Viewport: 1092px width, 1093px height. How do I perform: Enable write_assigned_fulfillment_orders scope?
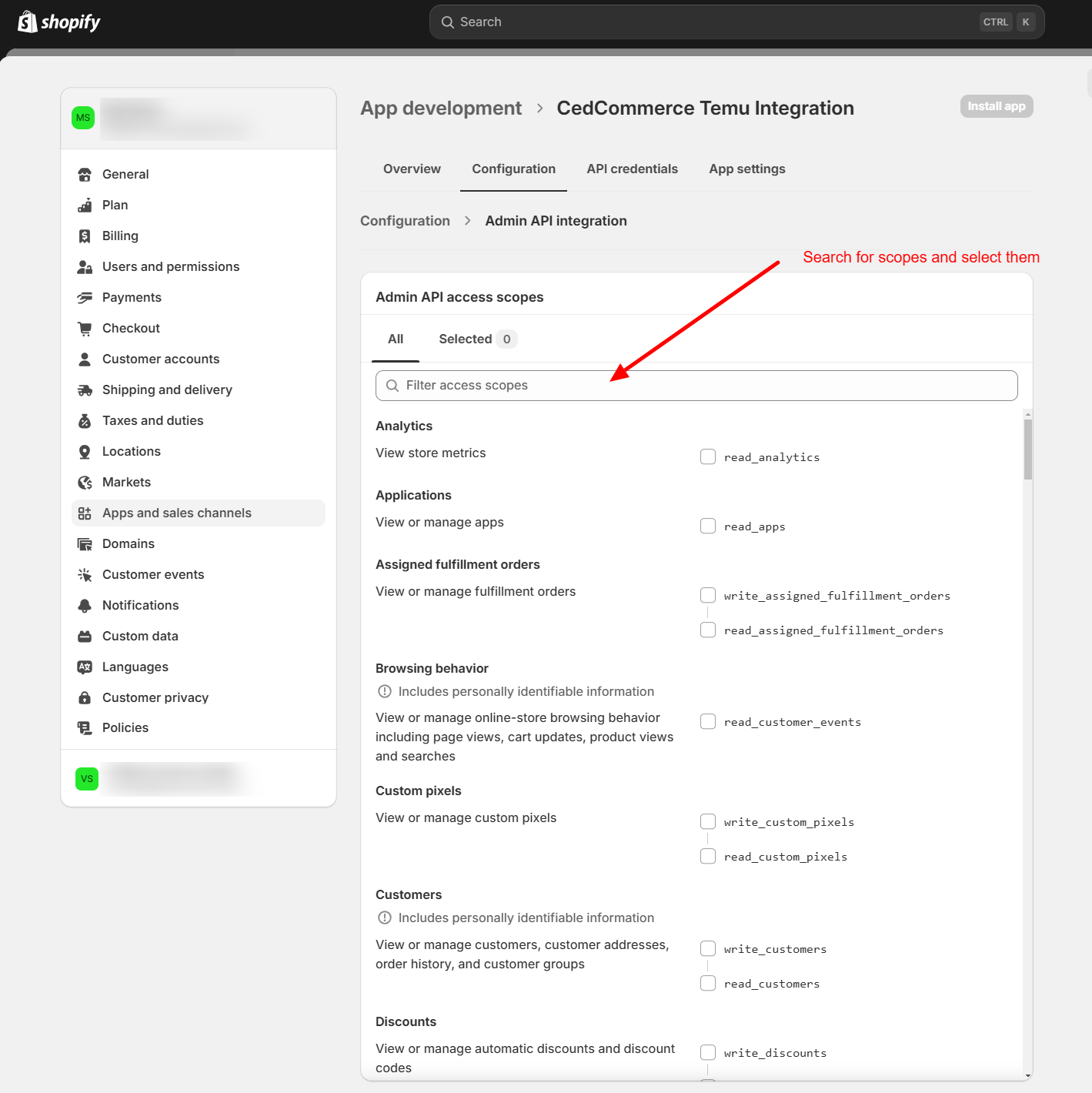tap(708, 596)
